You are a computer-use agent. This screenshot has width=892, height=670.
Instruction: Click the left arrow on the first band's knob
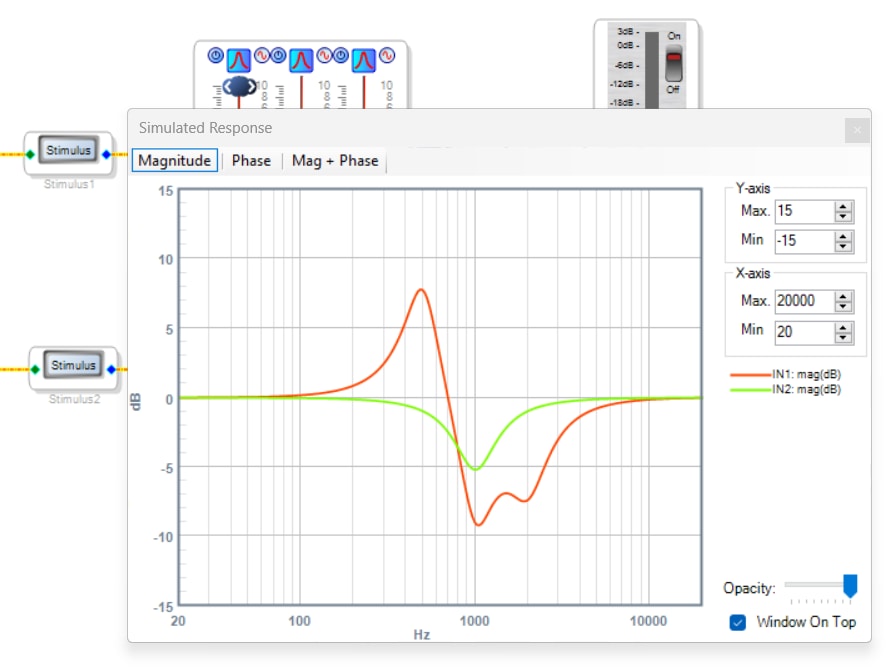228,86
